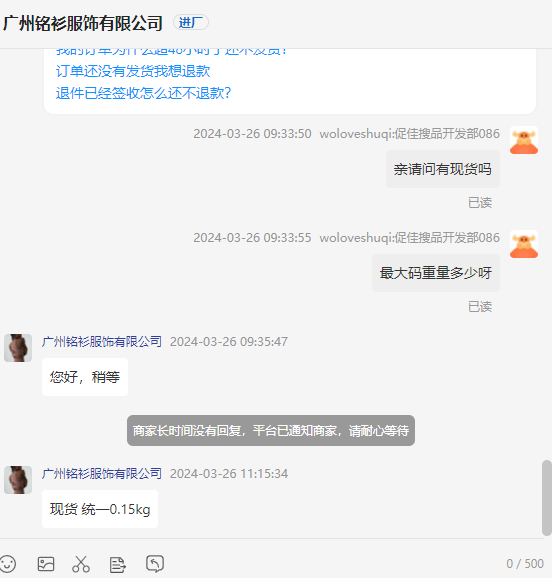Image resolution: width=552 pixels, height=578 pixels.
Task: Open link 退件已经签收怎么还不退款?
Action: (143, 93)
